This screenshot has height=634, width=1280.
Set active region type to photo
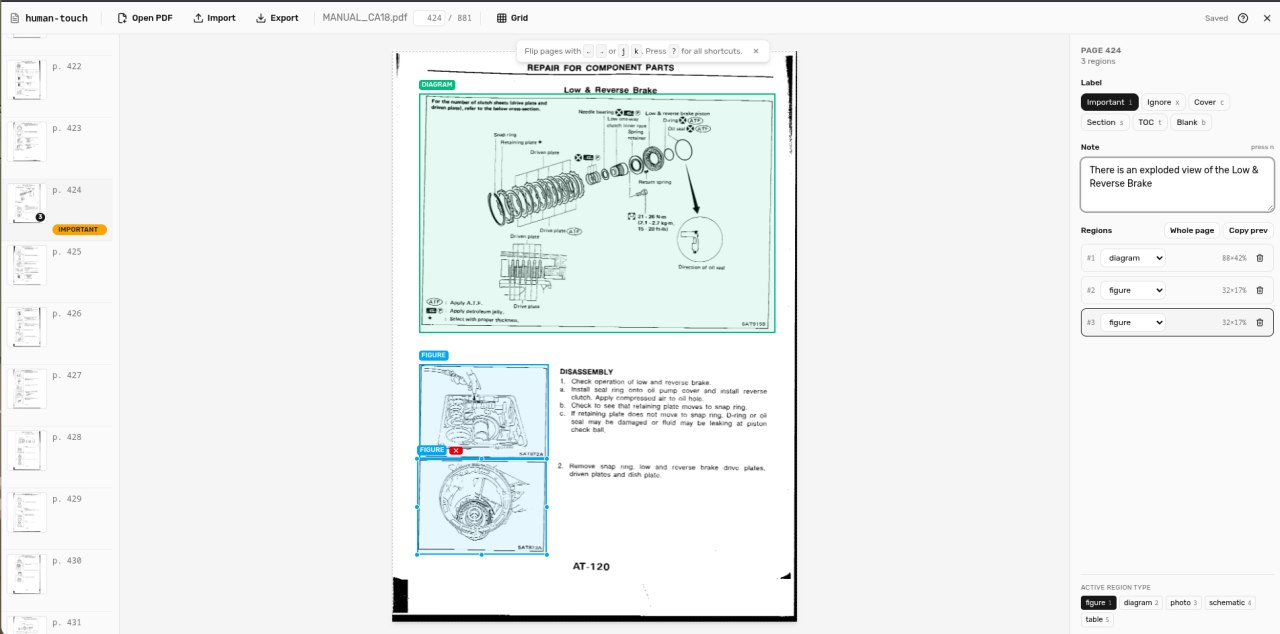(1184, 603)
